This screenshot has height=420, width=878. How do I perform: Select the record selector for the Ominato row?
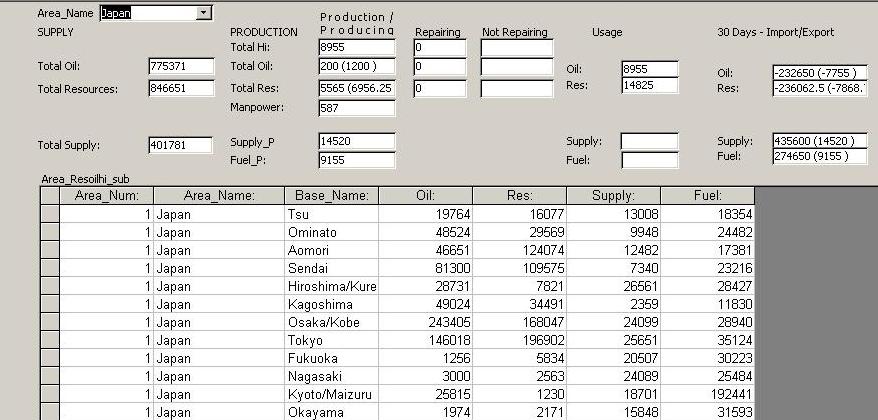[x=50, y=232]
